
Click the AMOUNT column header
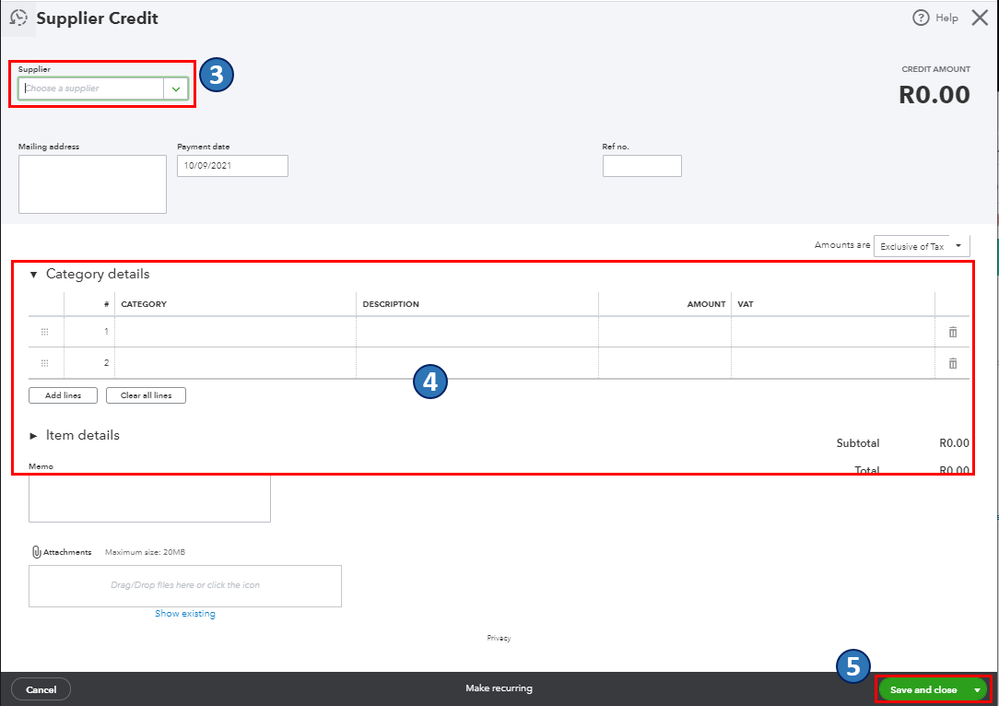[706, 304]
